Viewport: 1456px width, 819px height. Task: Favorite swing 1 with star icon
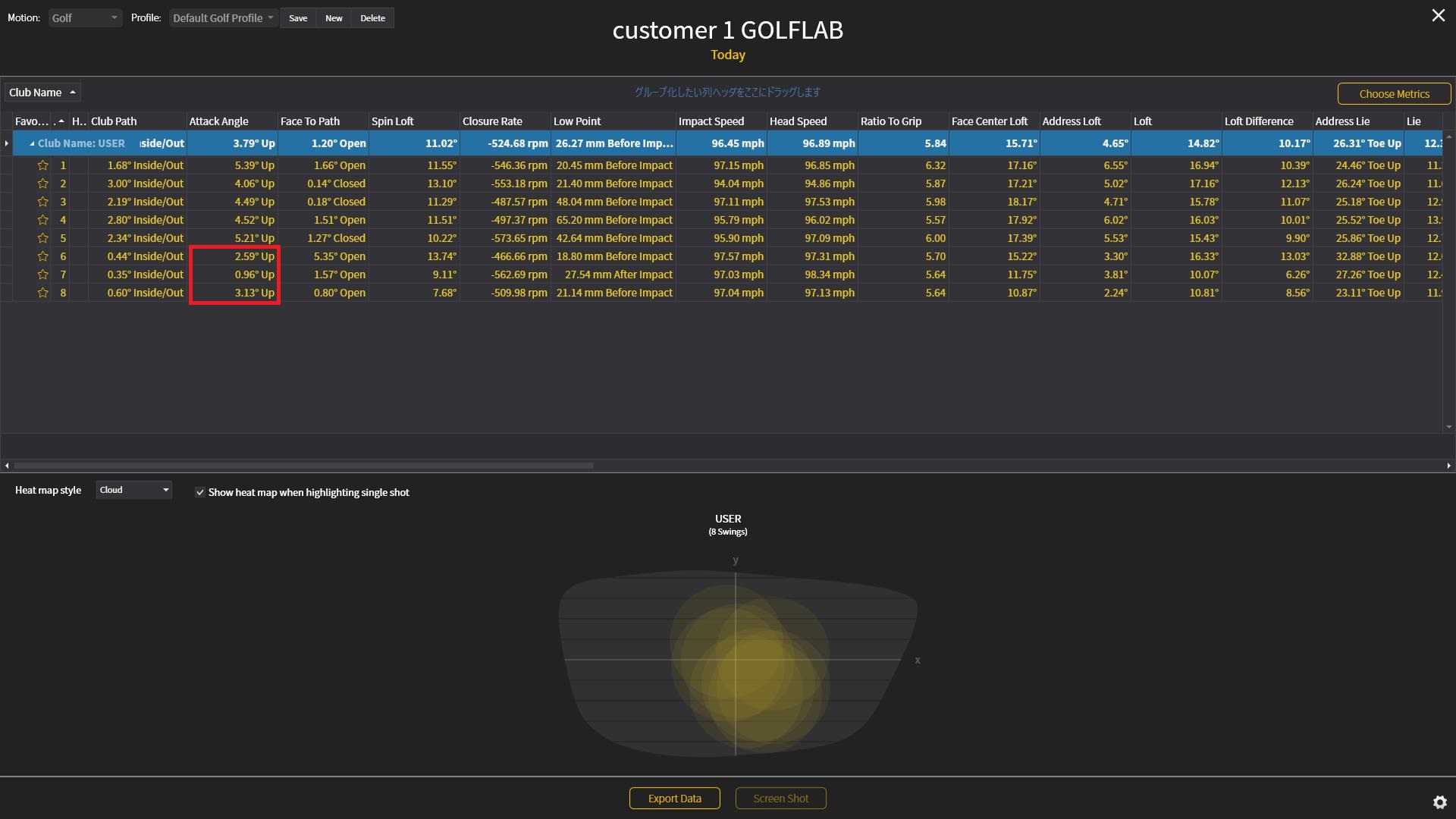(43, 165)
